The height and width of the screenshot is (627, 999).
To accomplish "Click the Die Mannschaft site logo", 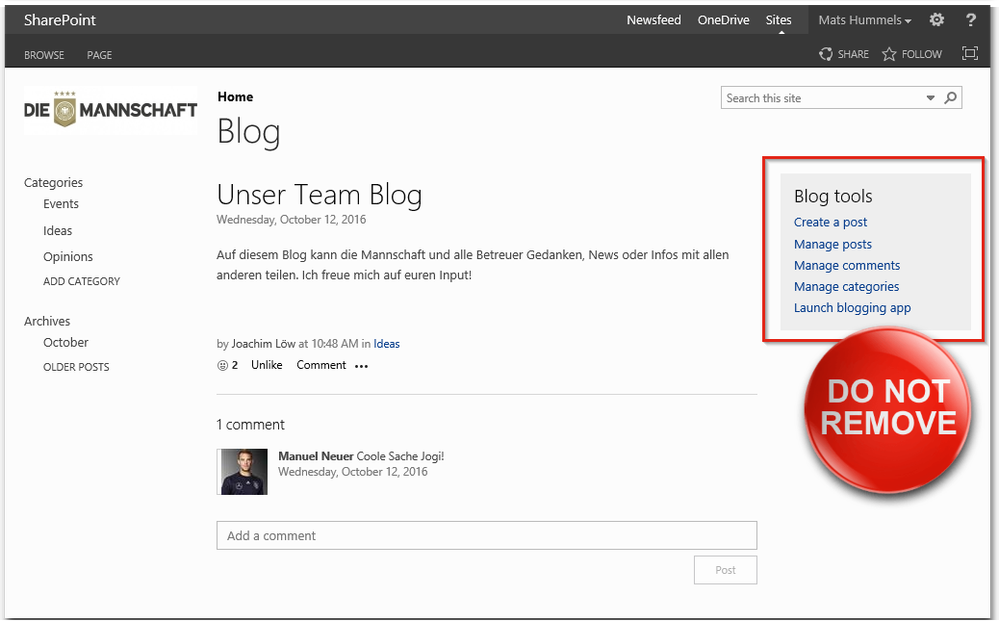I will (110, 110).
